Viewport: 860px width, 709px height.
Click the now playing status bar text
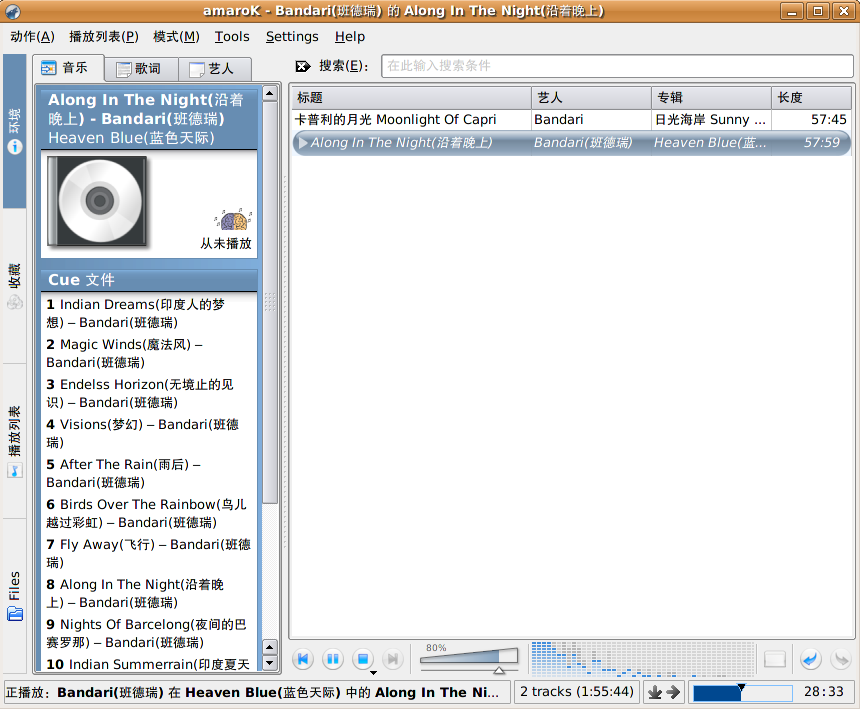257,692
